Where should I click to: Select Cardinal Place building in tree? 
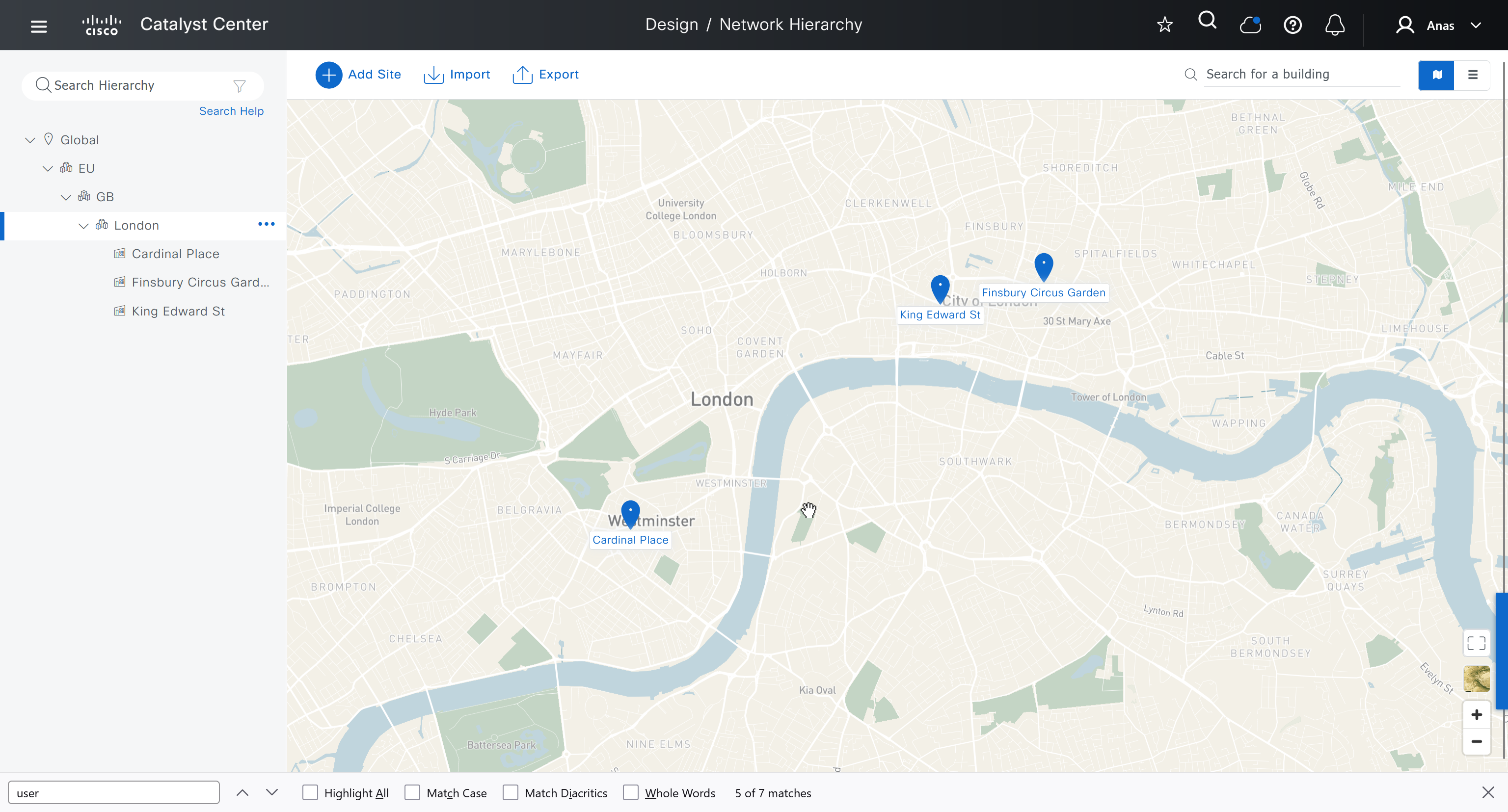pos(175,254)
